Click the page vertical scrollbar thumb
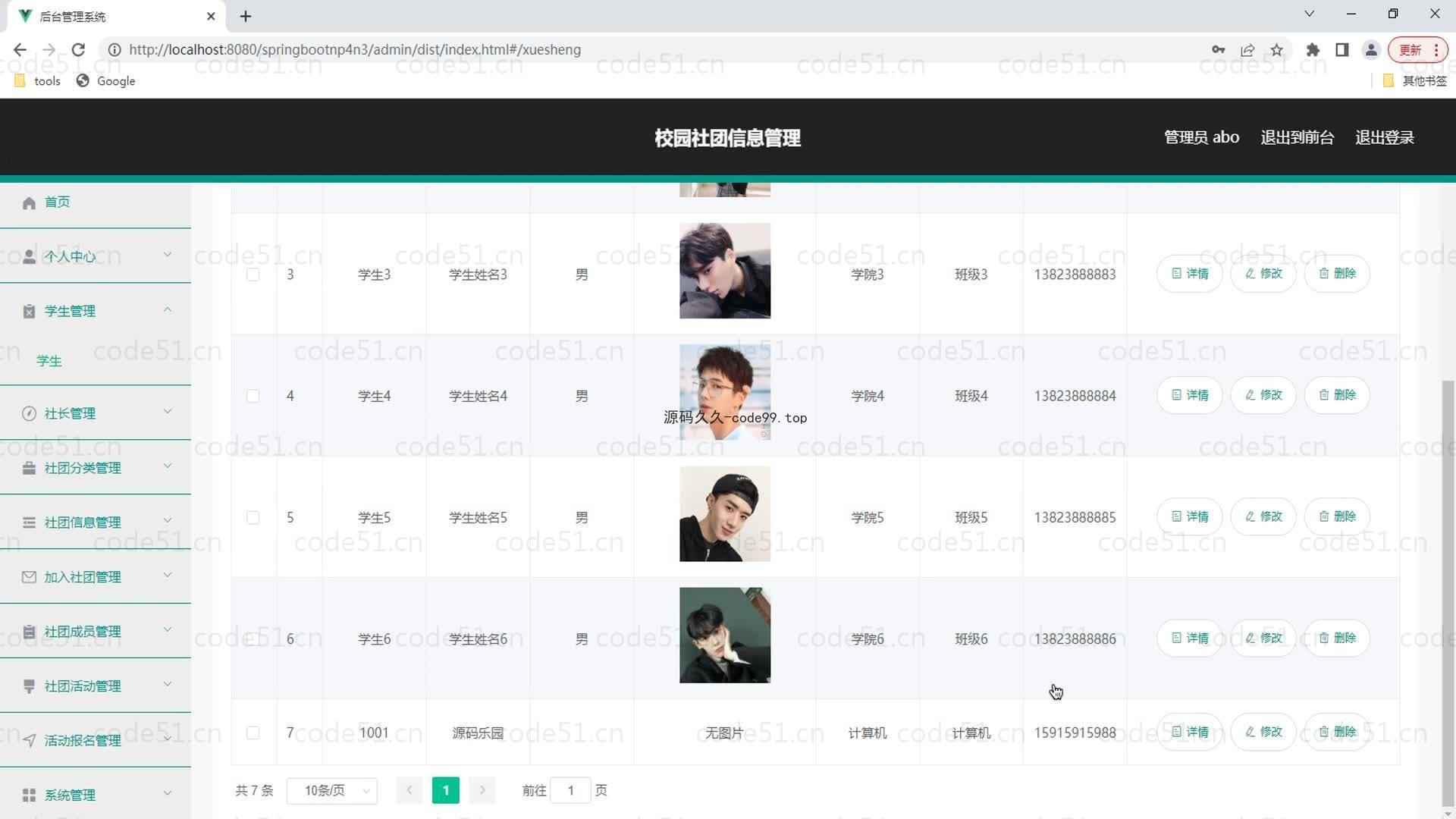1456x819 pixels. 1448,595
